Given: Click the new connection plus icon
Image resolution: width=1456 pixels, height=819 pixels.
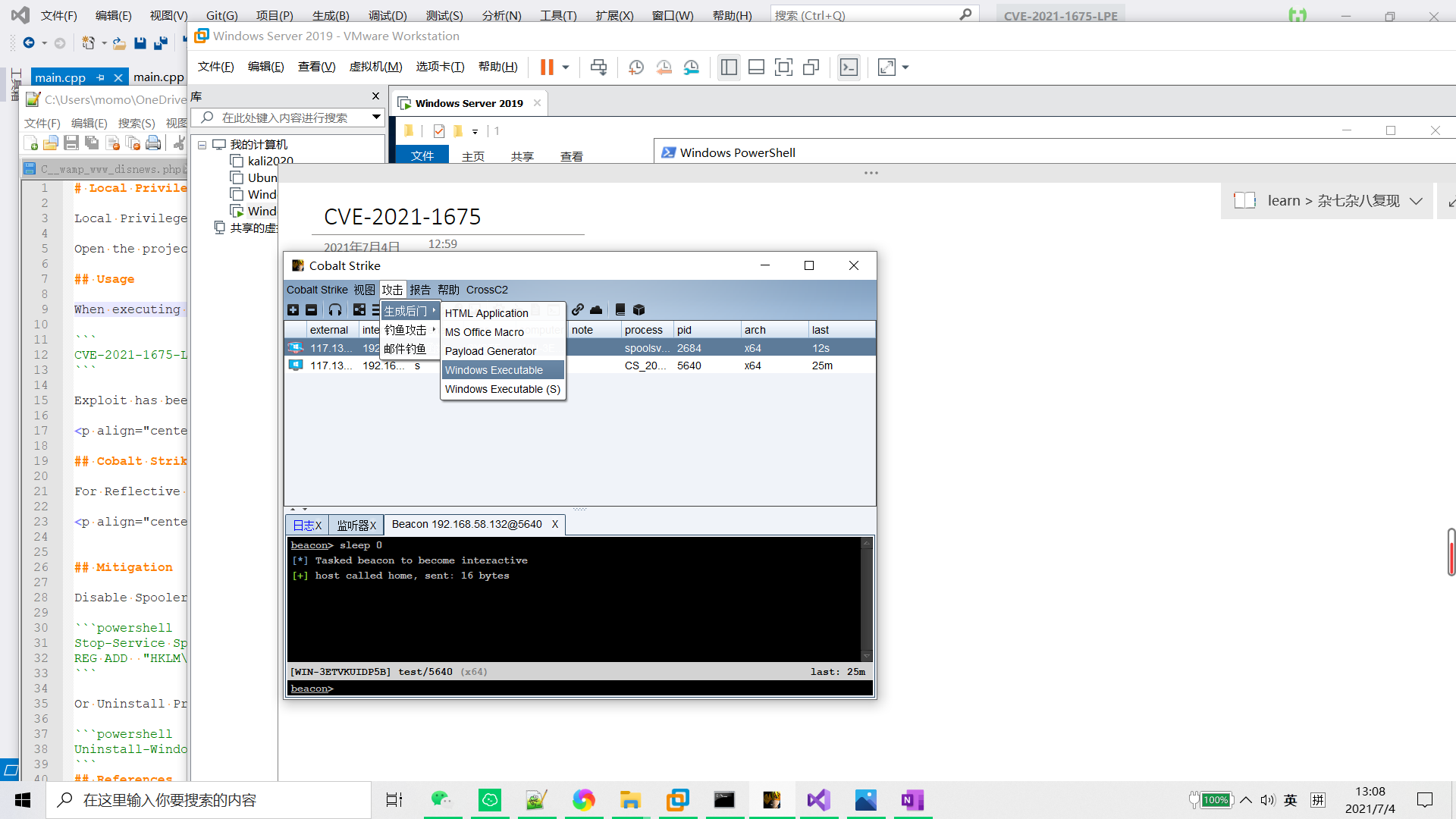Looking at the screenshot, I should pyautogui.click(x=293, y=309).
